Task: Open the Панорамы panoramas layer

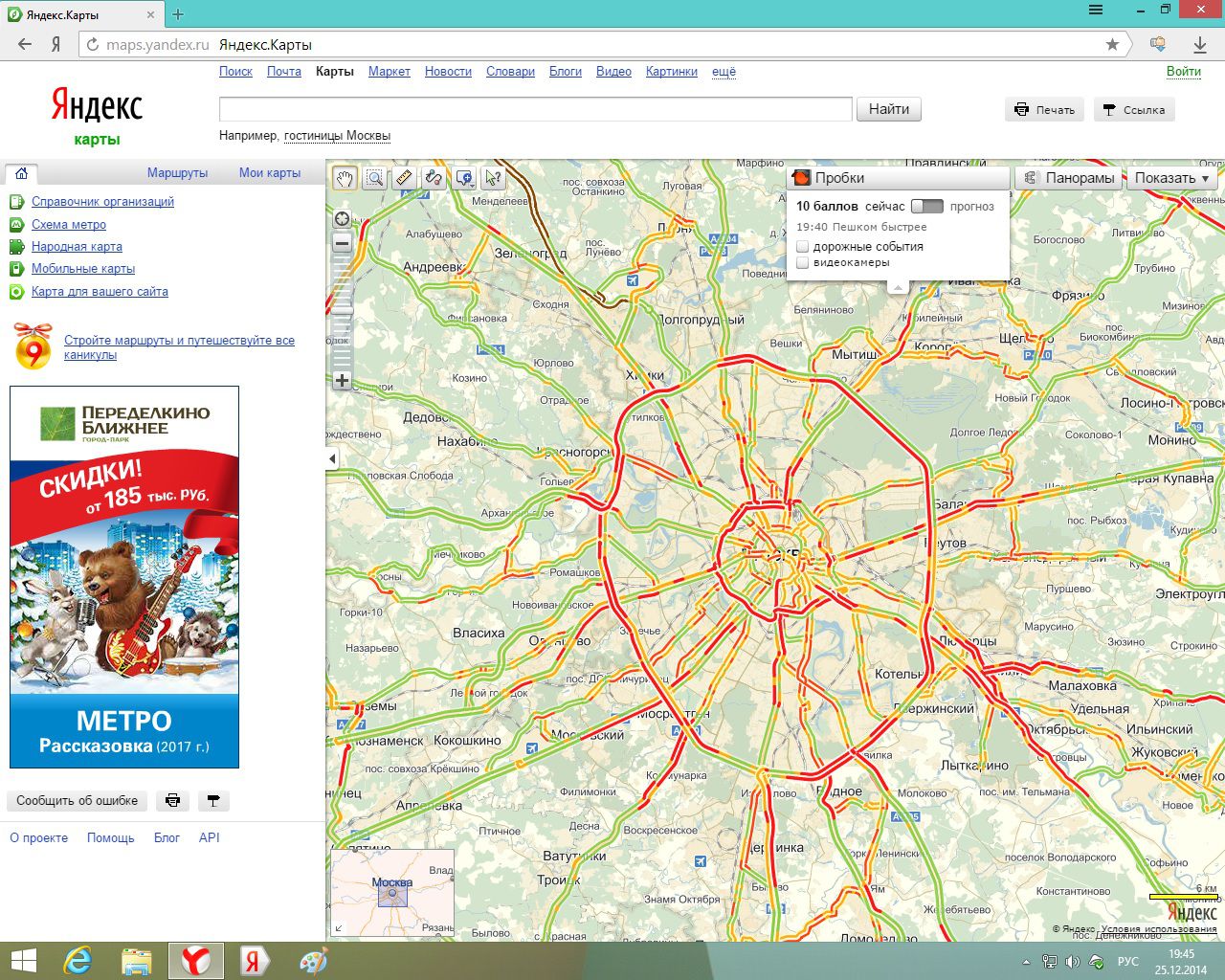Action: coord(1068,178)
